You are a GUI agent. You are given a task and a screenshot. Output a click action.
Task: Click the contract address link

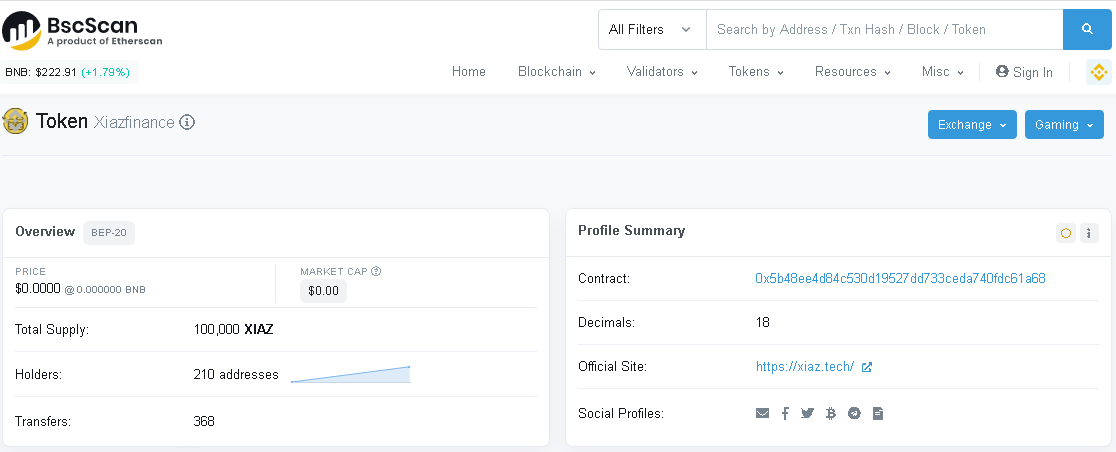point(900,279)
